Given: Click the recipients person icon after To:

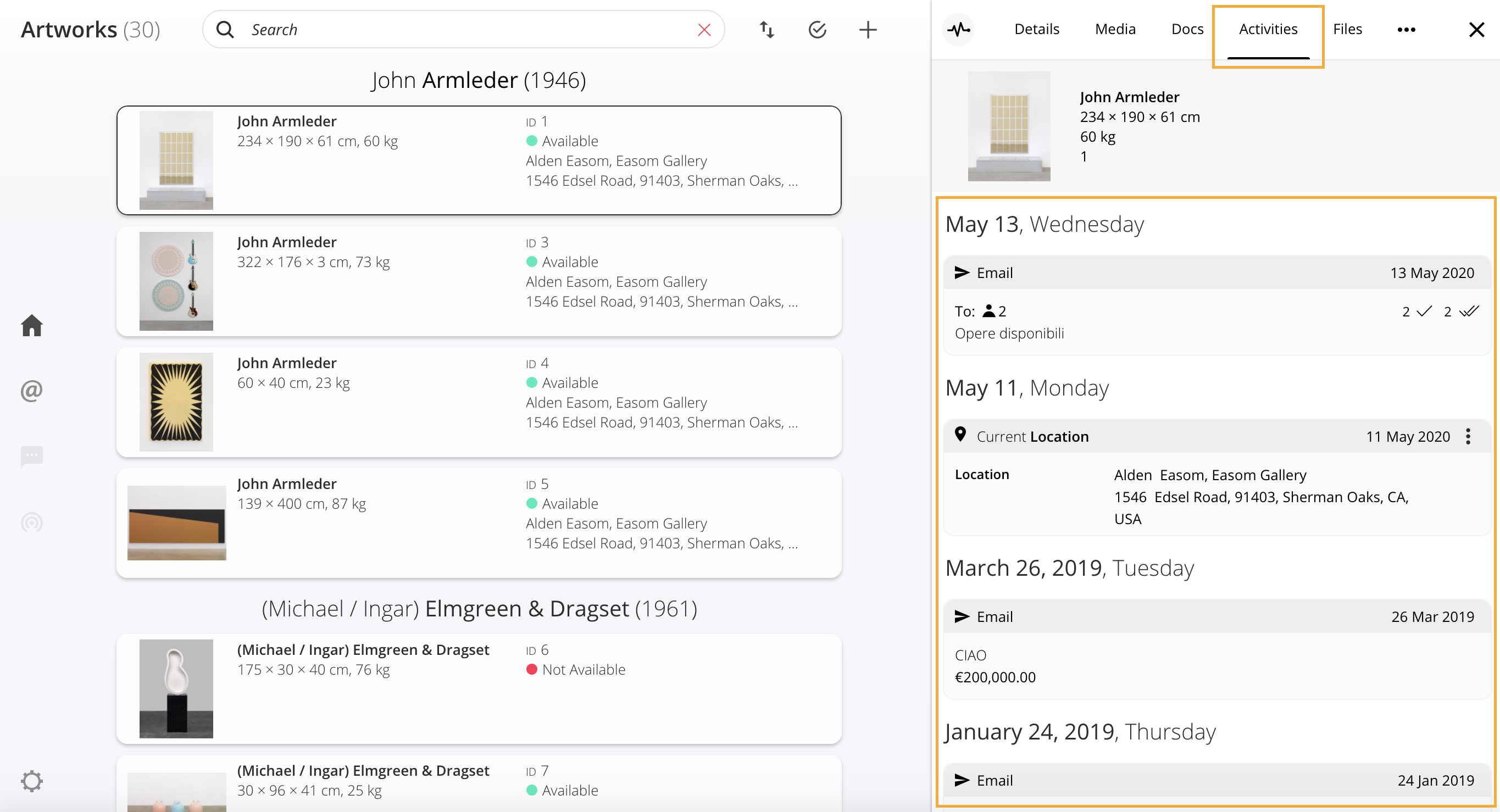Looking at the screenshot, I should coord(989,311).
